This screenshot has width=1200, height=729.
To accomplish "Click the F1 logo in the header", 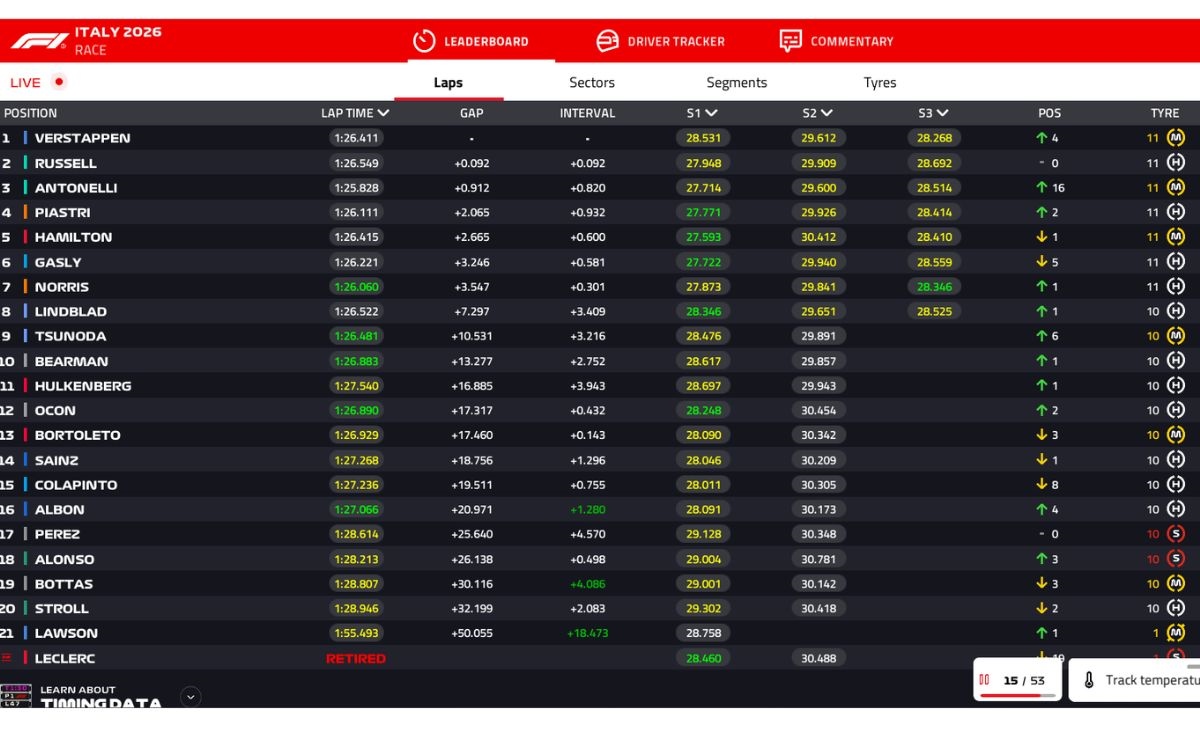I will (39, 41).
